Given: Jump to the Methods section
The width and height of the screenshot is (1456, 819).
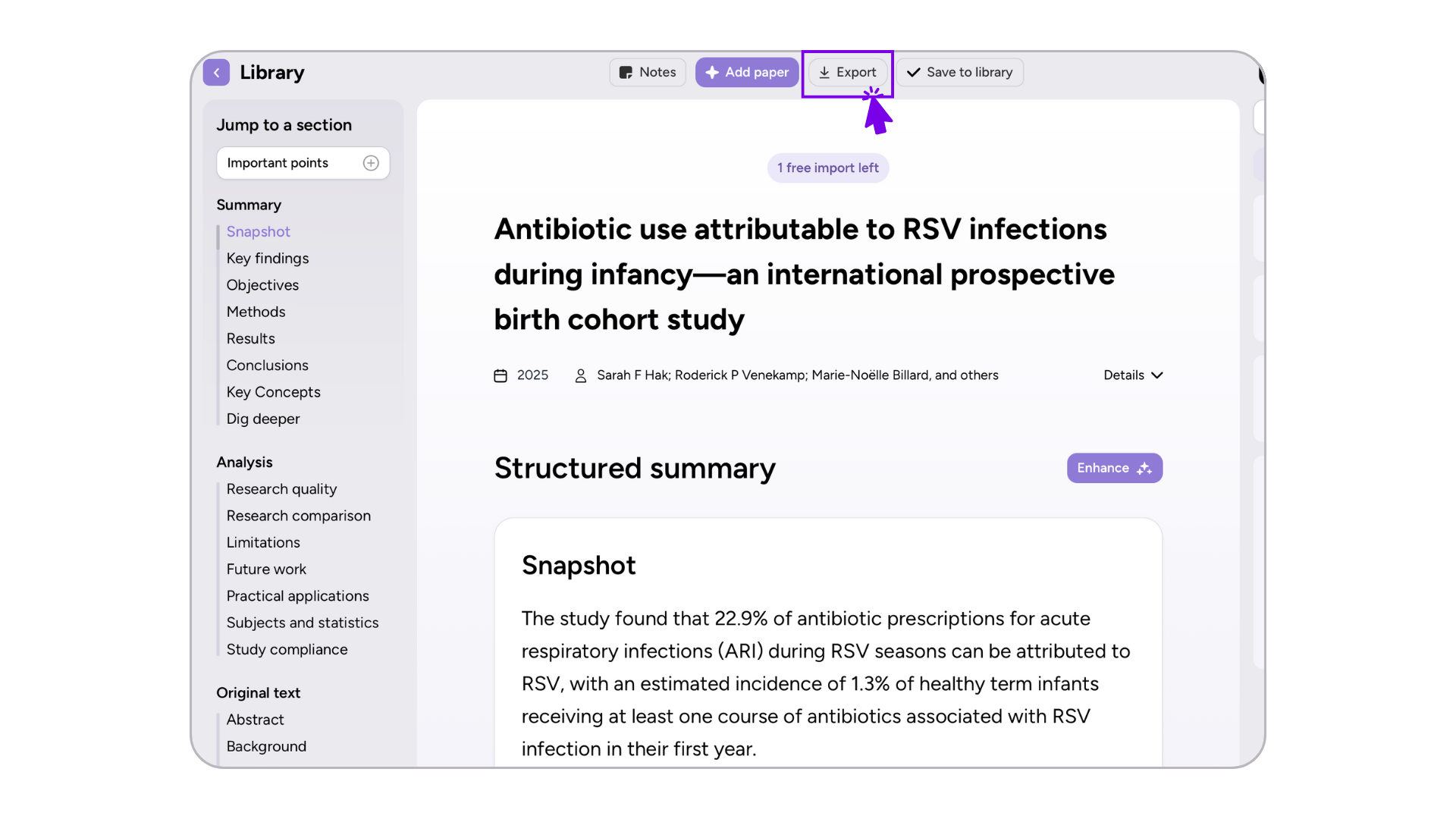Looking at the screenshot, I should click(x=256, y=312).
